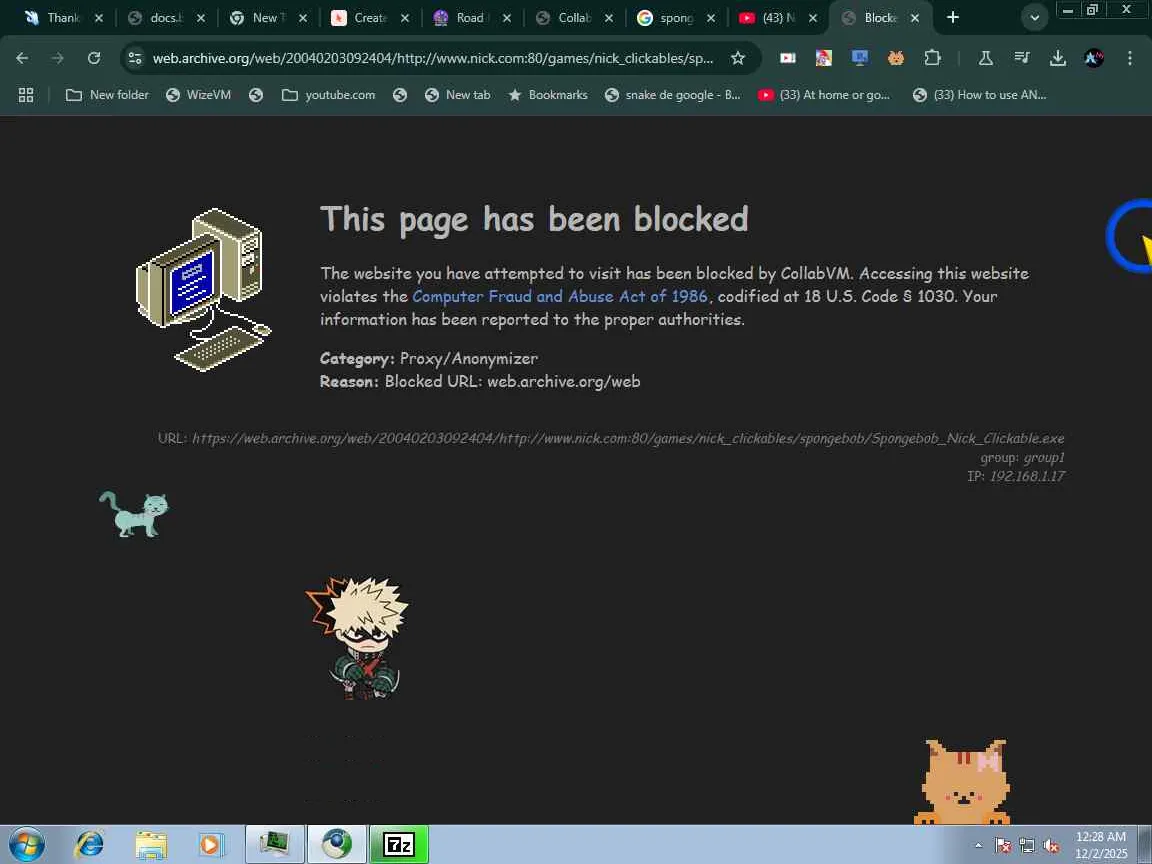This screenshot has height=864, width=1152.
Task: Open a new tab with plus button
Action: [953, 17]
